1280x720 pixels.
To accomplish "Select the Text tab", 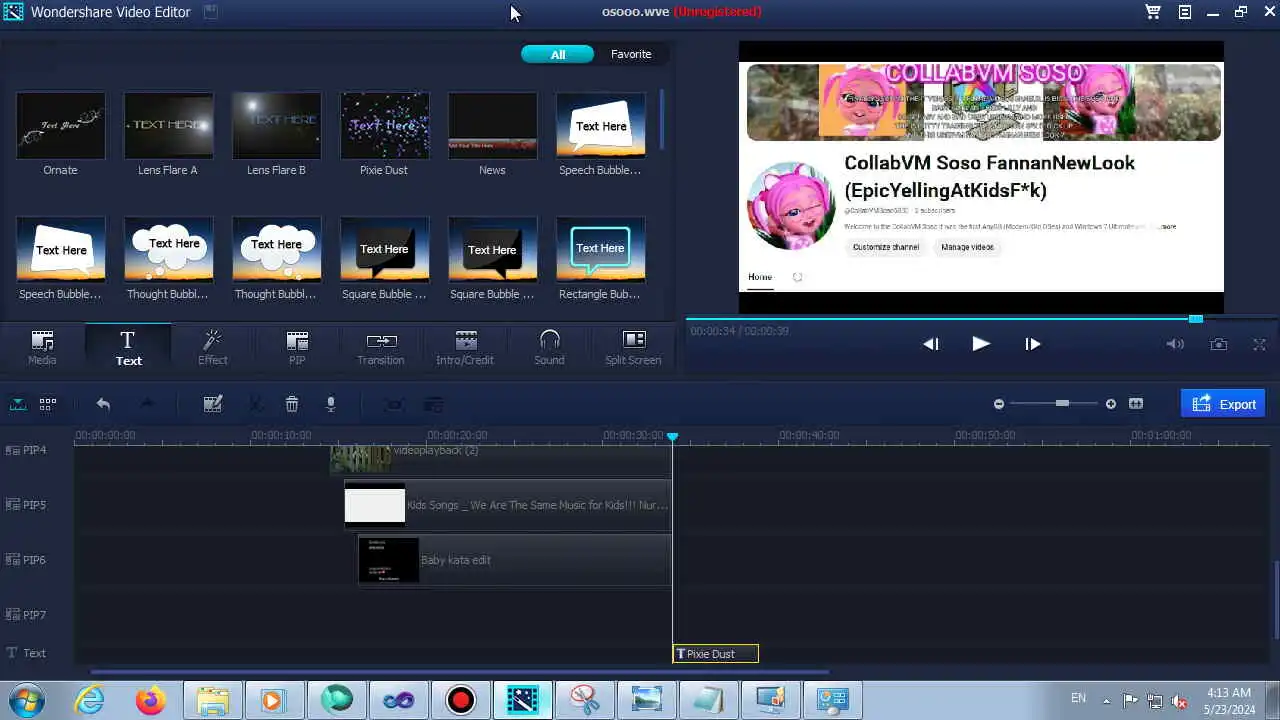I will (128, 347).
